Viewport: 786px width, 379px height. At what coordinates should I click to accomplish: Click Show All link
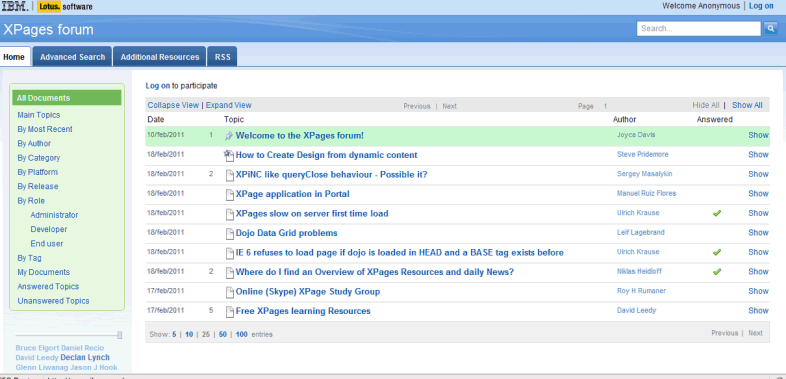pos(747,105)
